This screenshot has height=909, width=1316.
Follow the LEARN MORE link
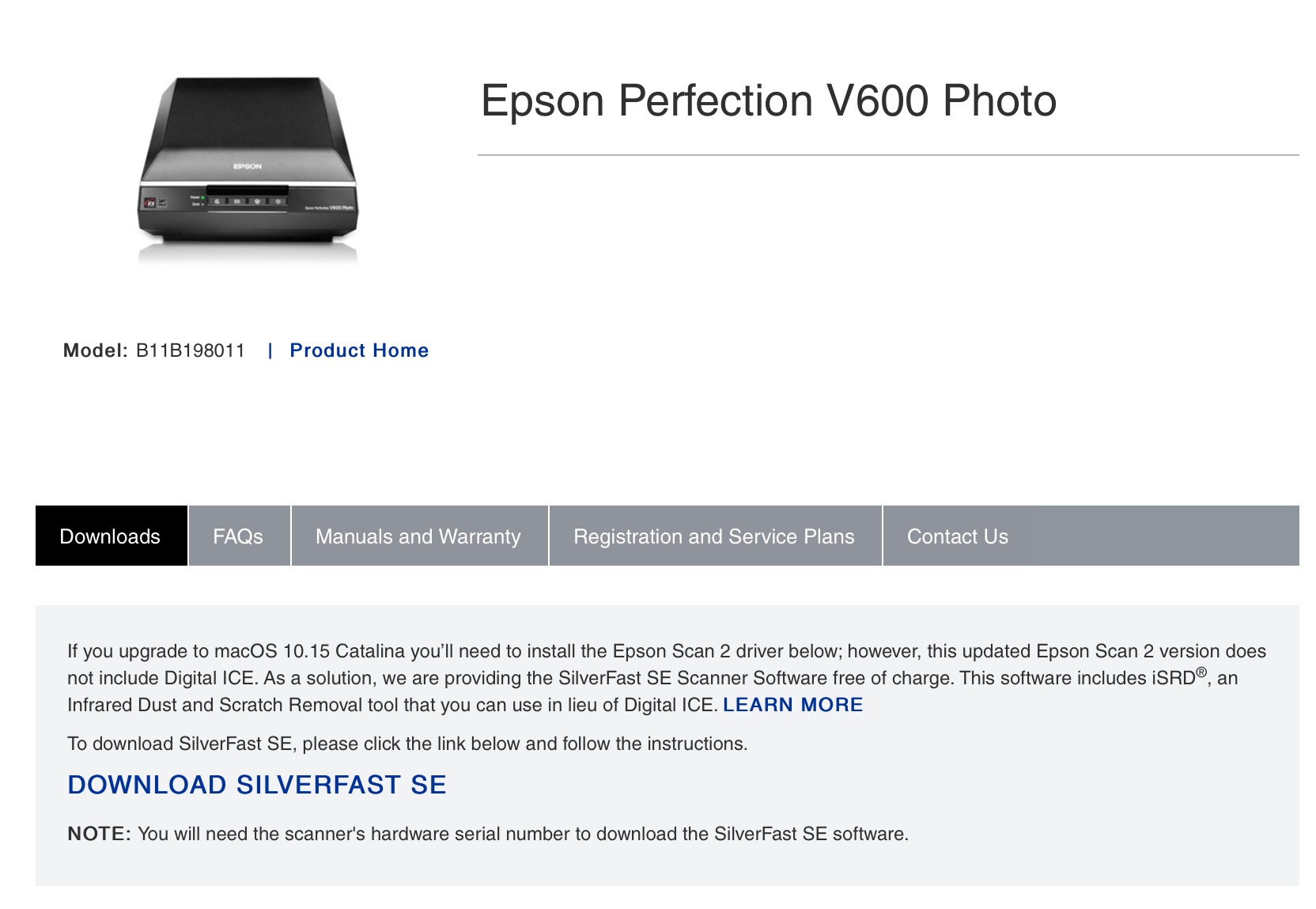792,705
